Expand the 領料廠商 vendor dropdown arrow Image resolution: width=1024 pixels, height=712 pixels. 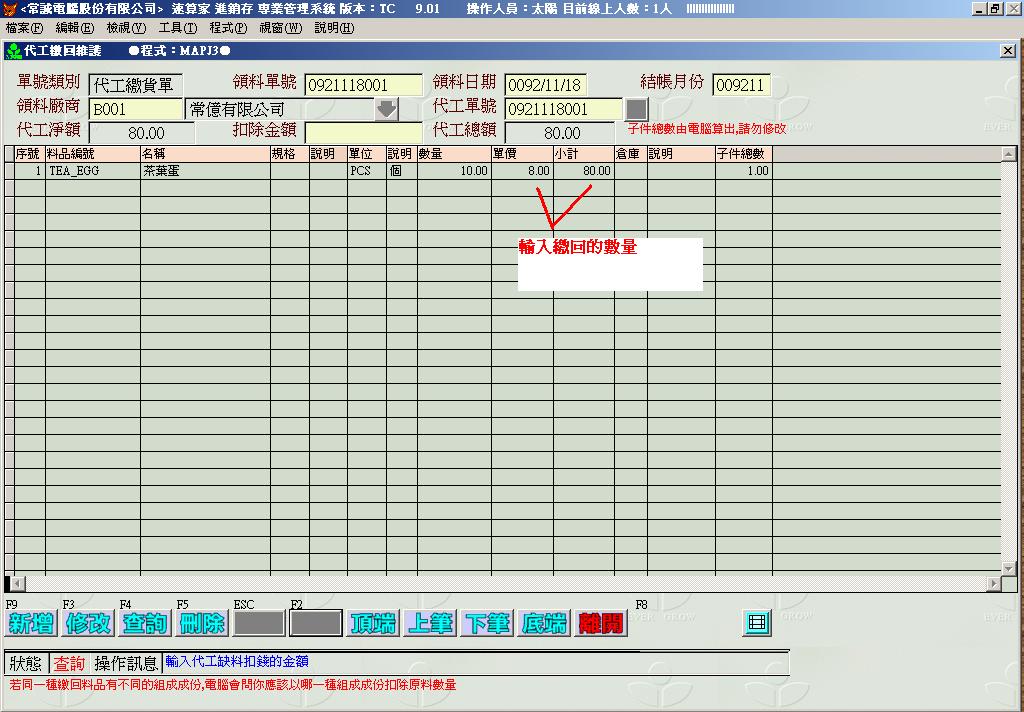coord(386,109)
